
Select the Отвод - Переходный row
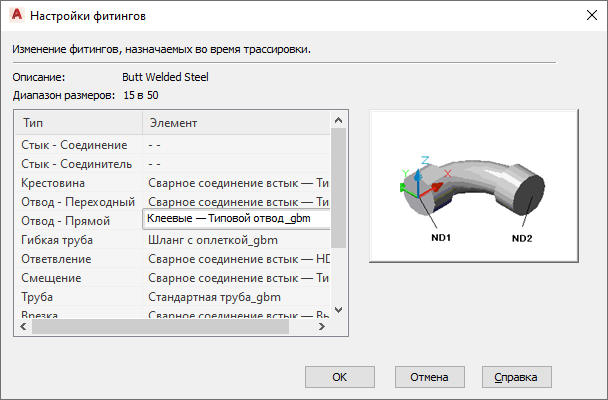(78, 202)
